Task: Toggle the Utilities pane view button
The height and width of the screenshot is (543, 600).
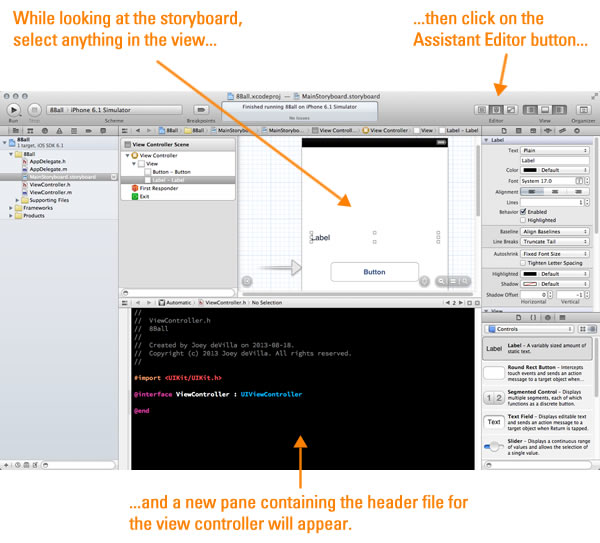Action: tap(559, 110)
